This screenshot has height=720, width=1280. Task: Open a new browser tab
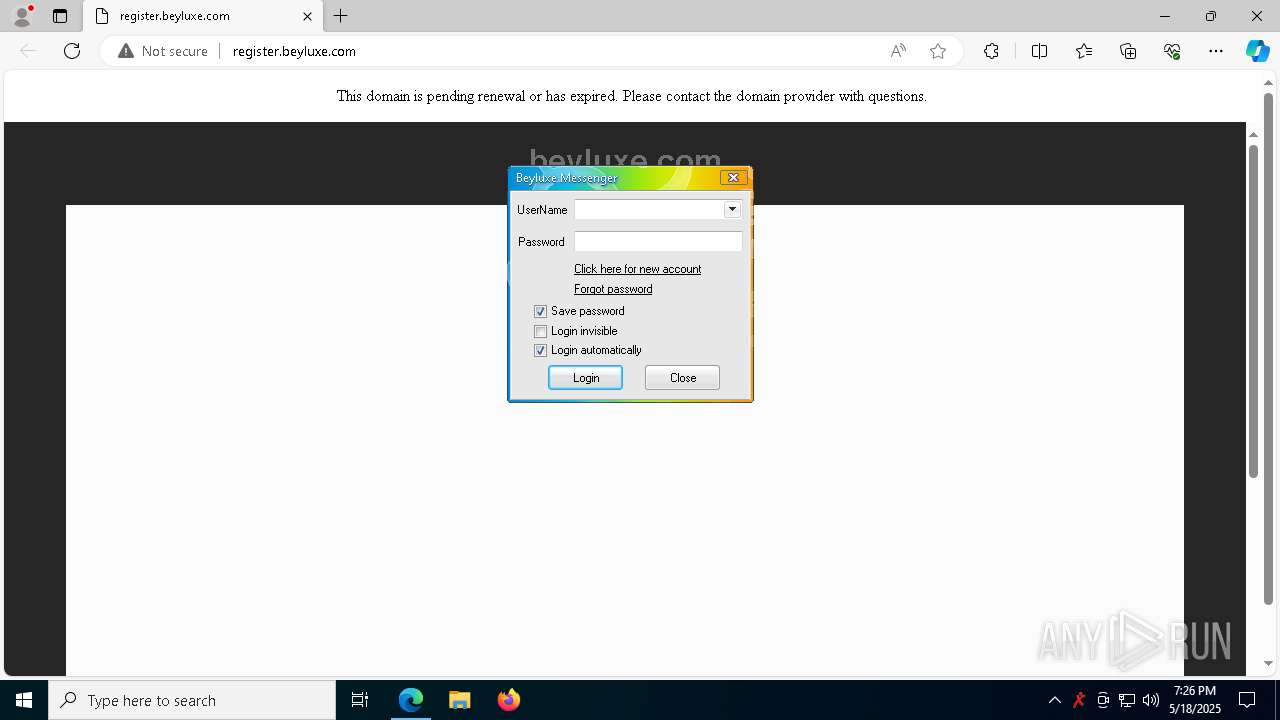click(341, 16)
